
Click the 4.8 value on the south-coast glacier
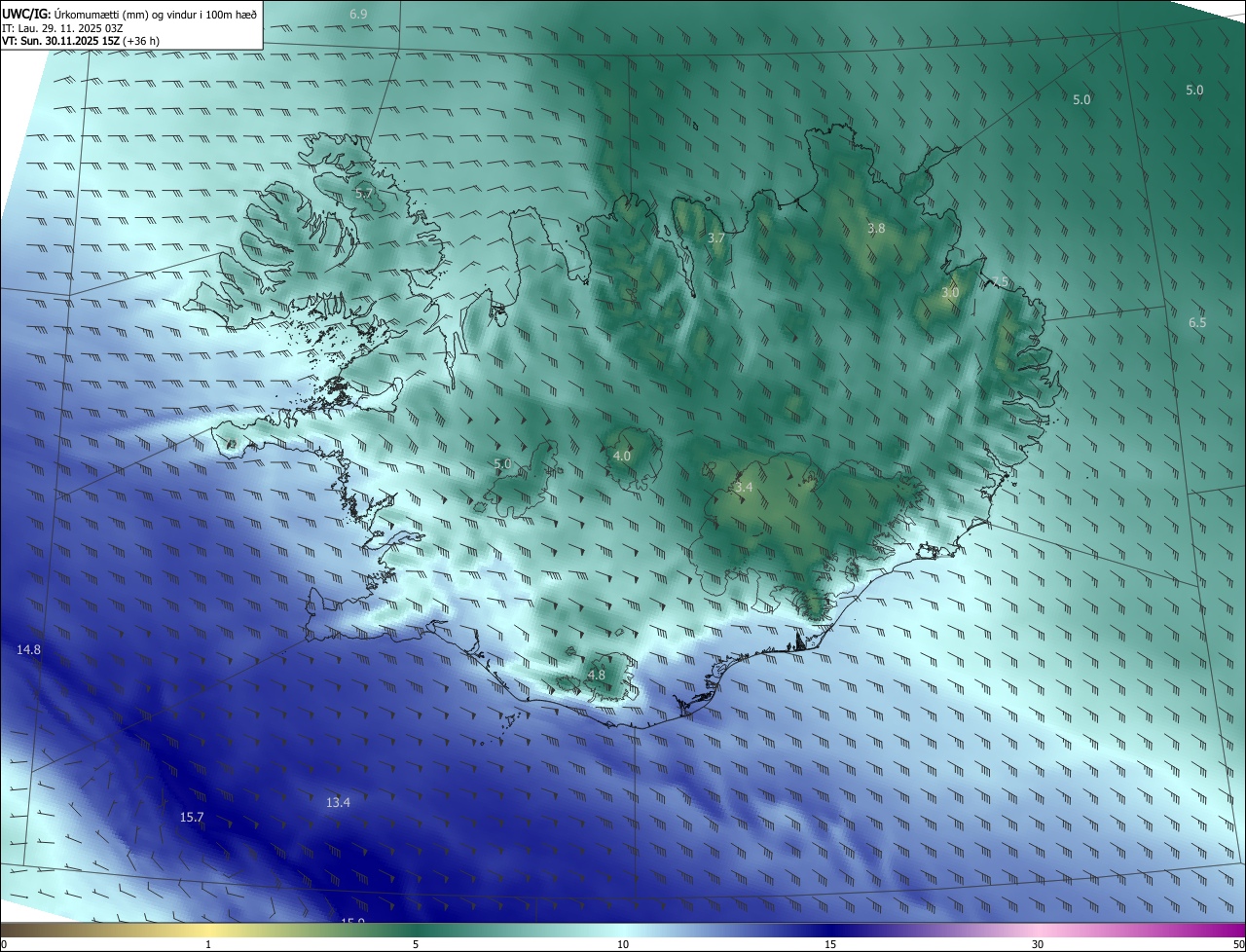pyautogui.click(x=597, y=675)
